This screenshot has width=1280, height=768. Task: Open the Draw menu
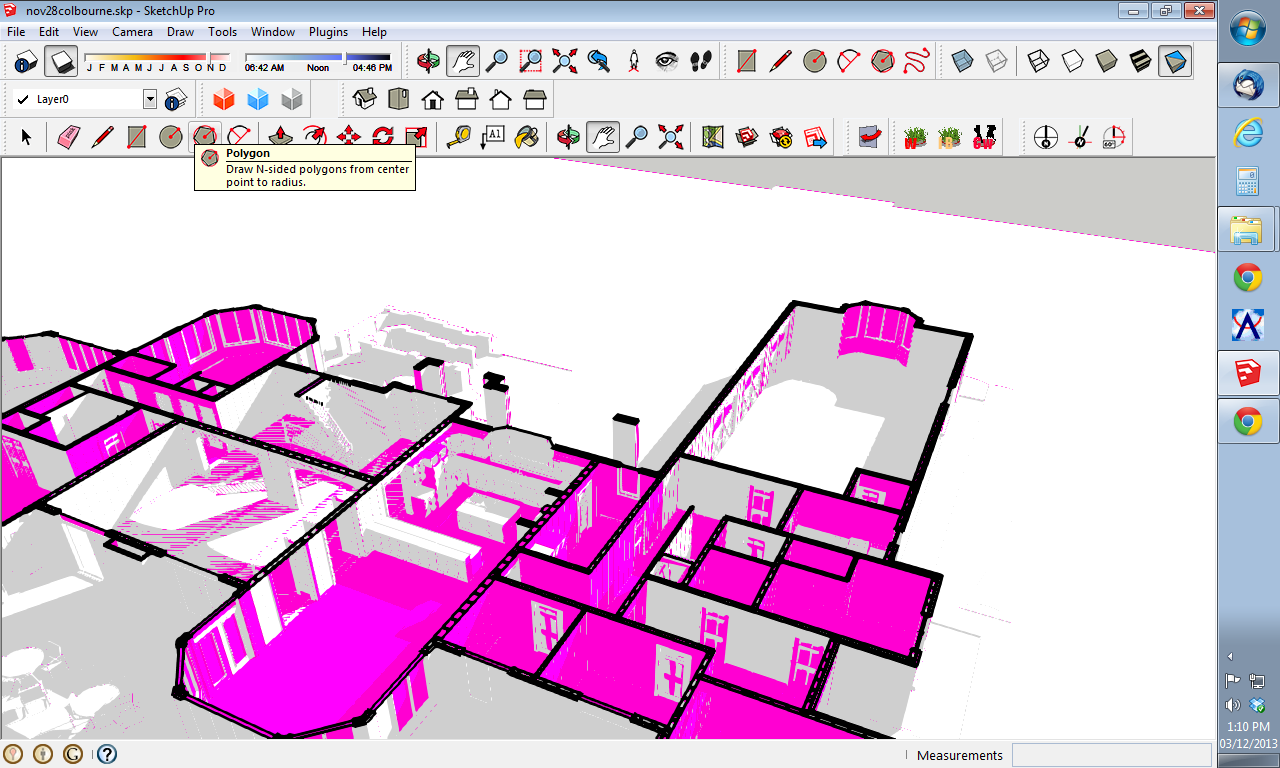[180, 32]
